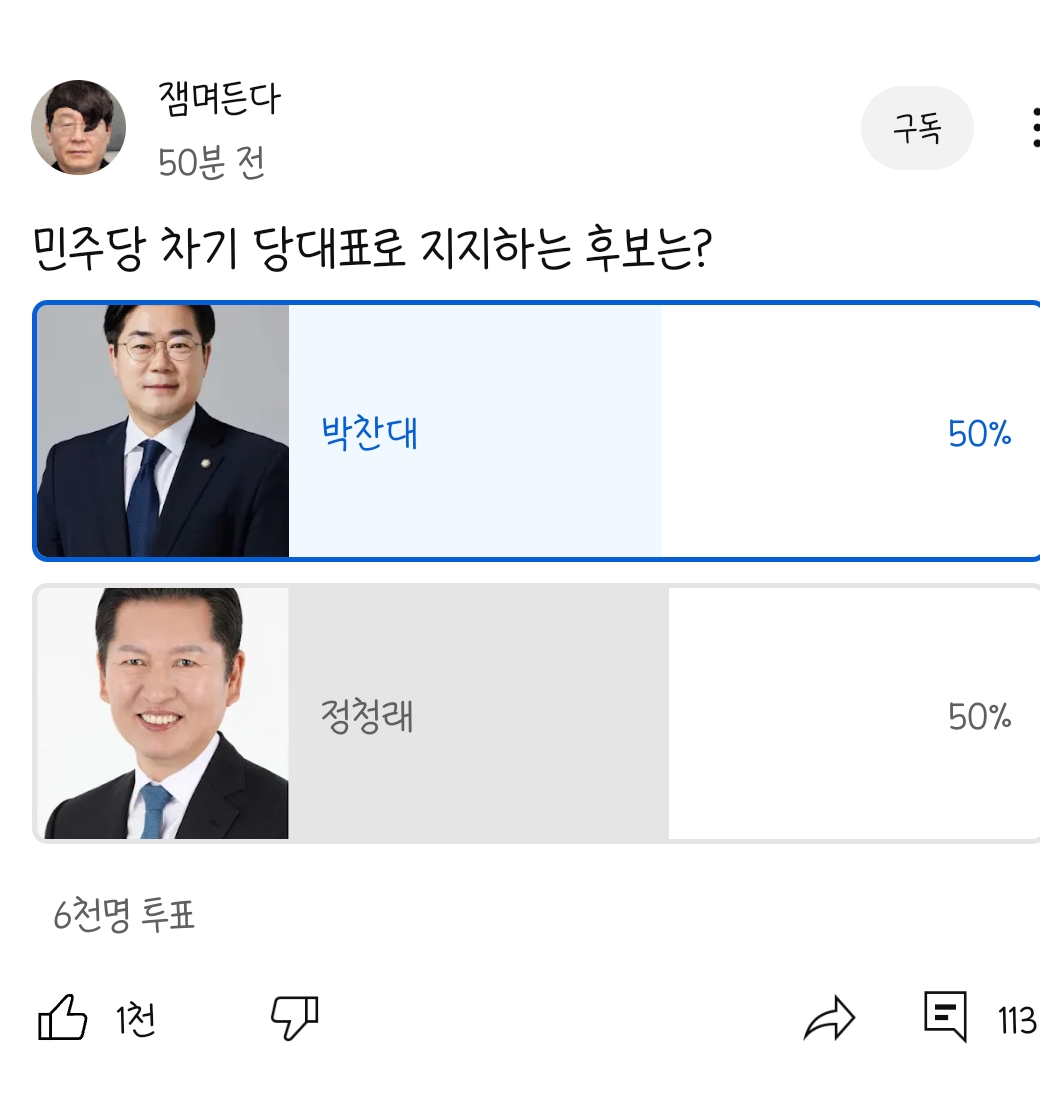Screen dimensions: 1040x1109
Task: Tap the 6천명 투표 vote count text
Action: click(x=124, y=915)
